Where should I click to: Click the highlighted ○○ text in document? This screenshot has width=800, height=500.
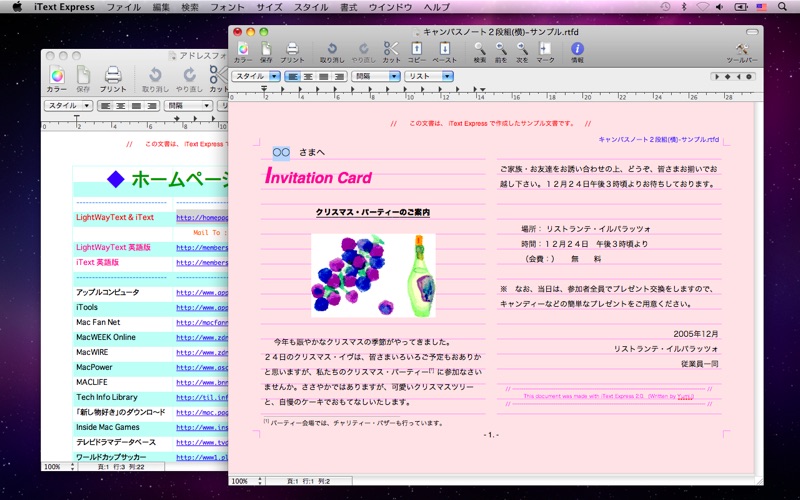[281, 152]
